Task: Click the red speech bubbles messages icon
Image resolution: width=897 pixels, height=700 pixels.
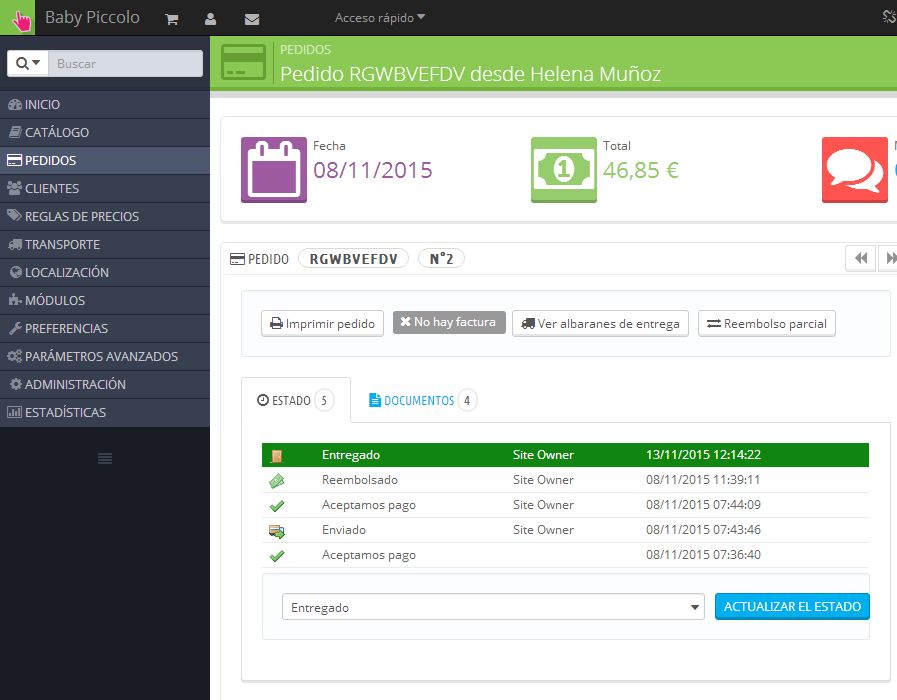Action: 855,170
